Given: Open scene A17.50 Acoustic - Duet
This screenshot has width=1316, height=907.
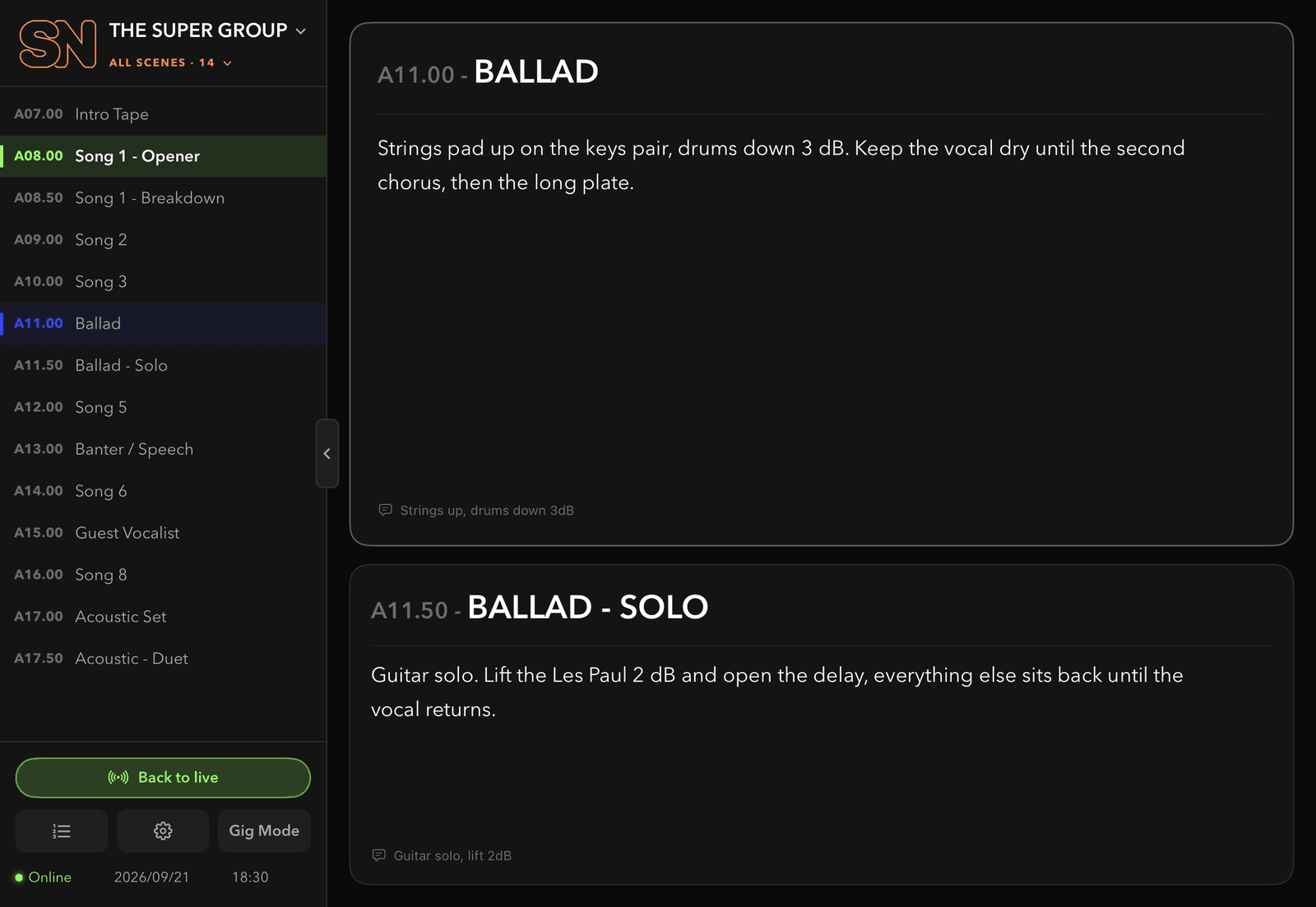Looking at the screenshot, I should [163, 659].
